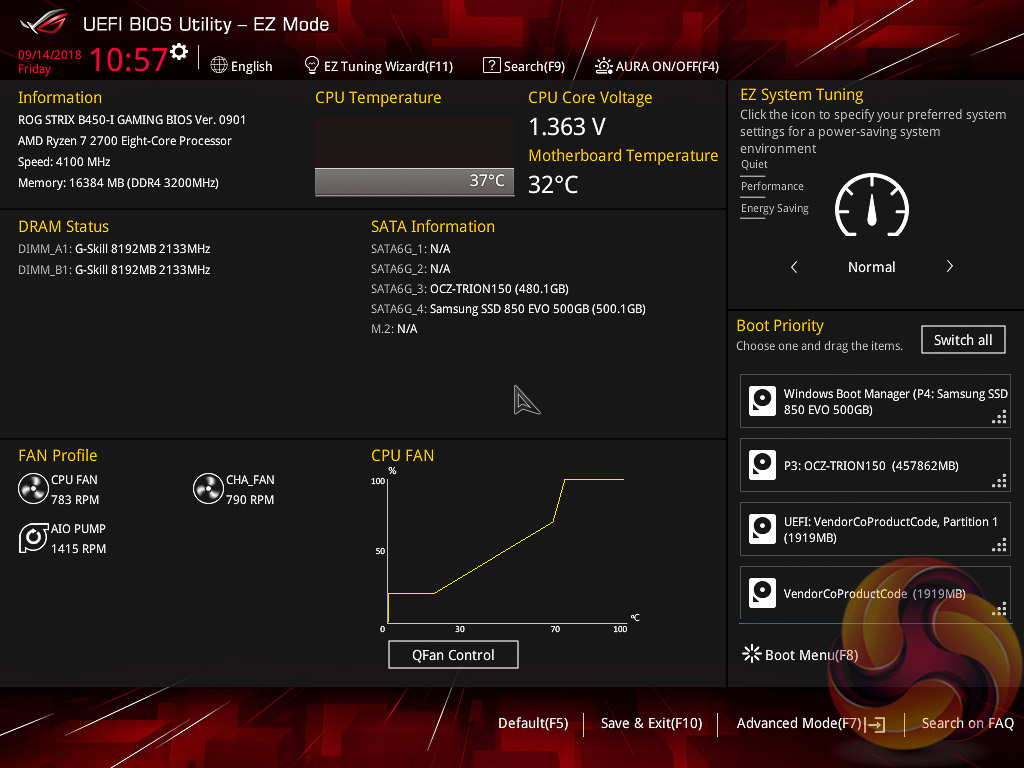Screen dimensions: 1024x768
Task: Click DIMM_A1 G-Skill 8192MB entry
Action: 114,249
